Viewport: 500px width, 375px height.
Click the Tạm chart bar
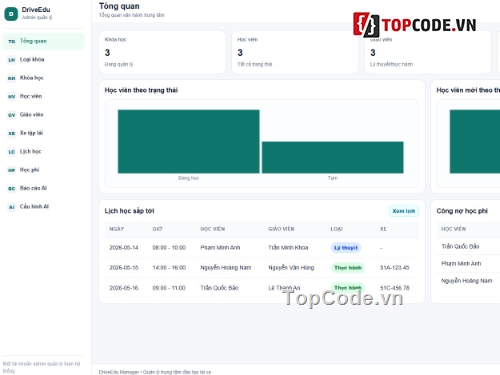tap(333, 157)
